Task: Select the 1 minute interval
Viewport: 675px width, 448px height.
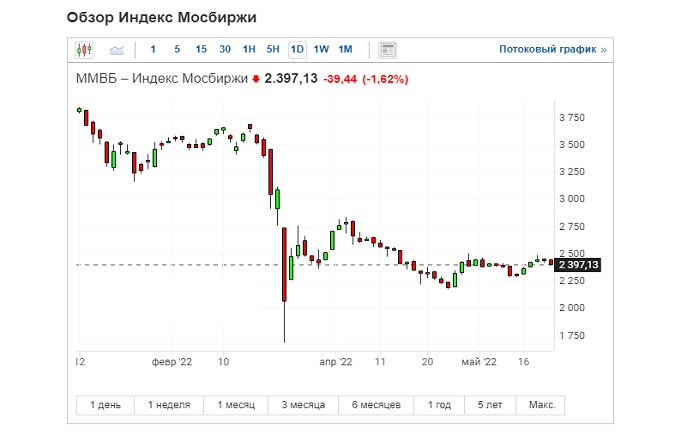Action: click(x=153, y=49)
